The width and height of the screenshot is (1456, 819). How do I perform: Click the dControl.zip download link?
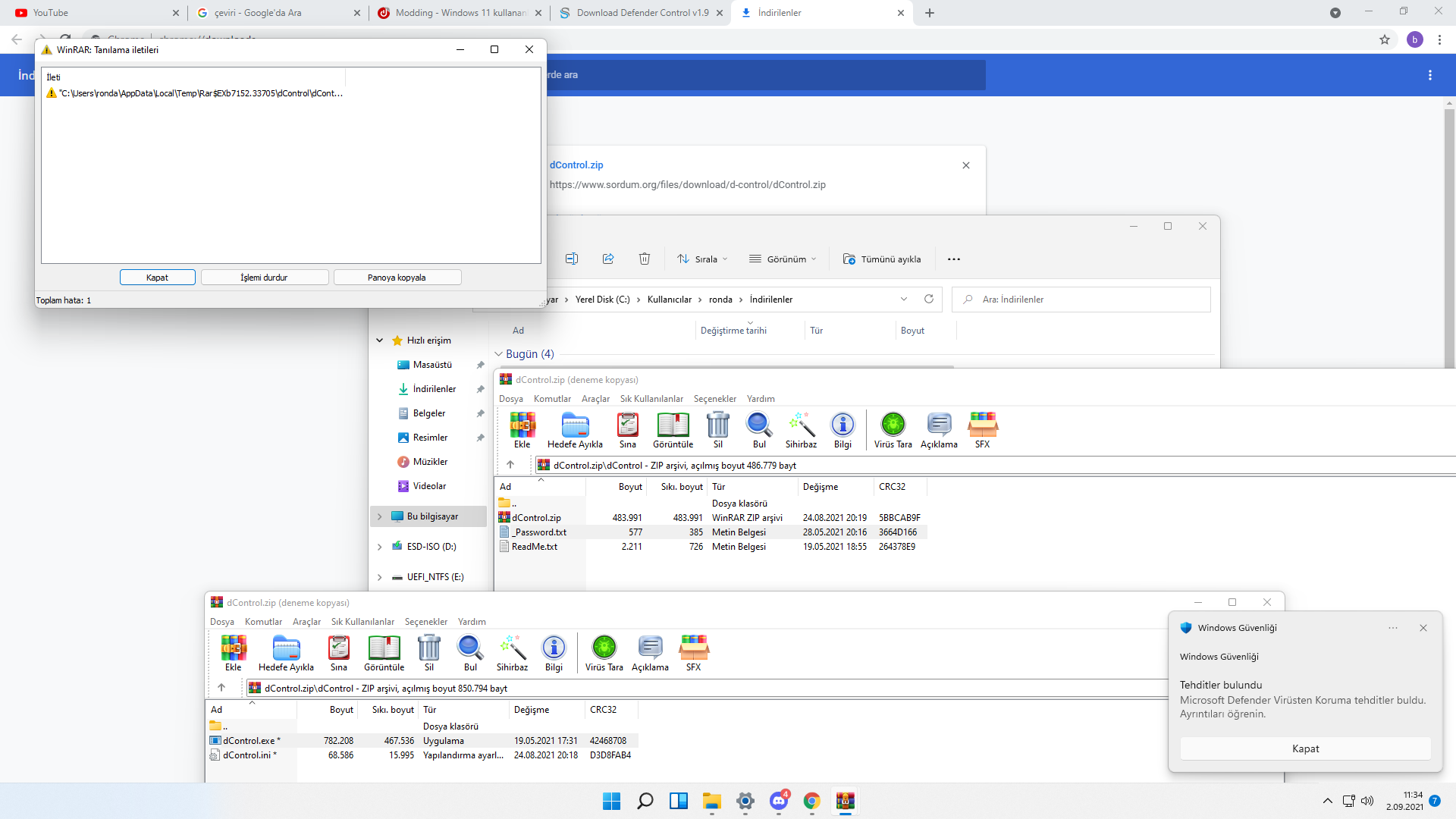point(576,165)
